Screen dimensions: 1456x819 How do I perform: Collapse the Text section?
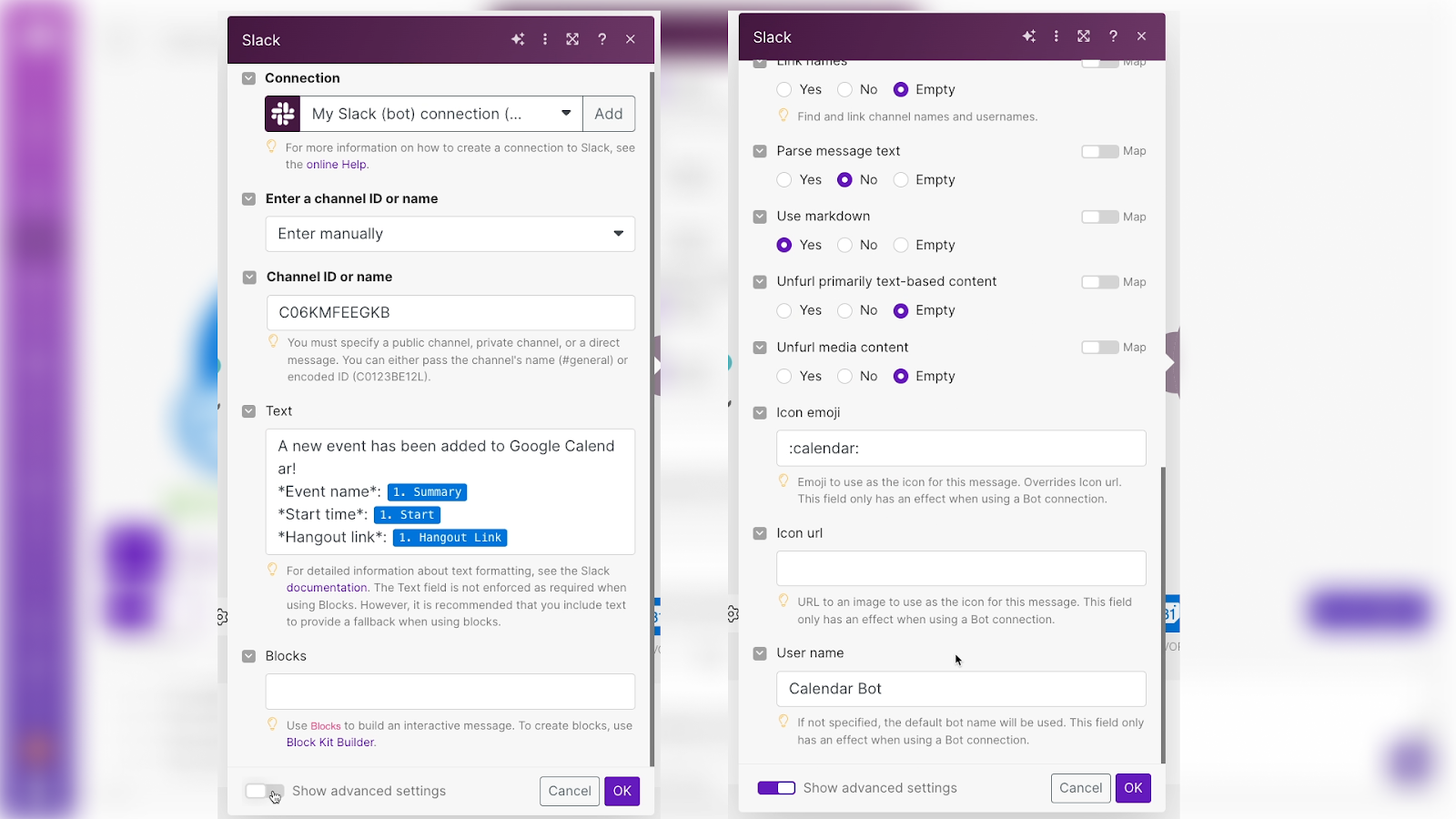point(248,411)
